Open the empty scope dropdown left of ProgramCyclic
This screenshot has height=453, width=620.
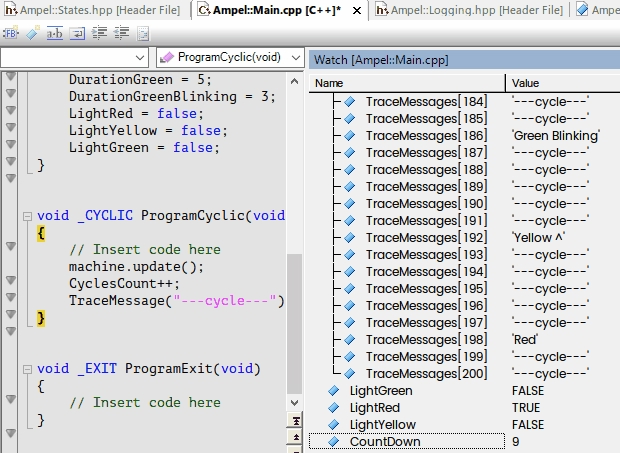[74, 58]
